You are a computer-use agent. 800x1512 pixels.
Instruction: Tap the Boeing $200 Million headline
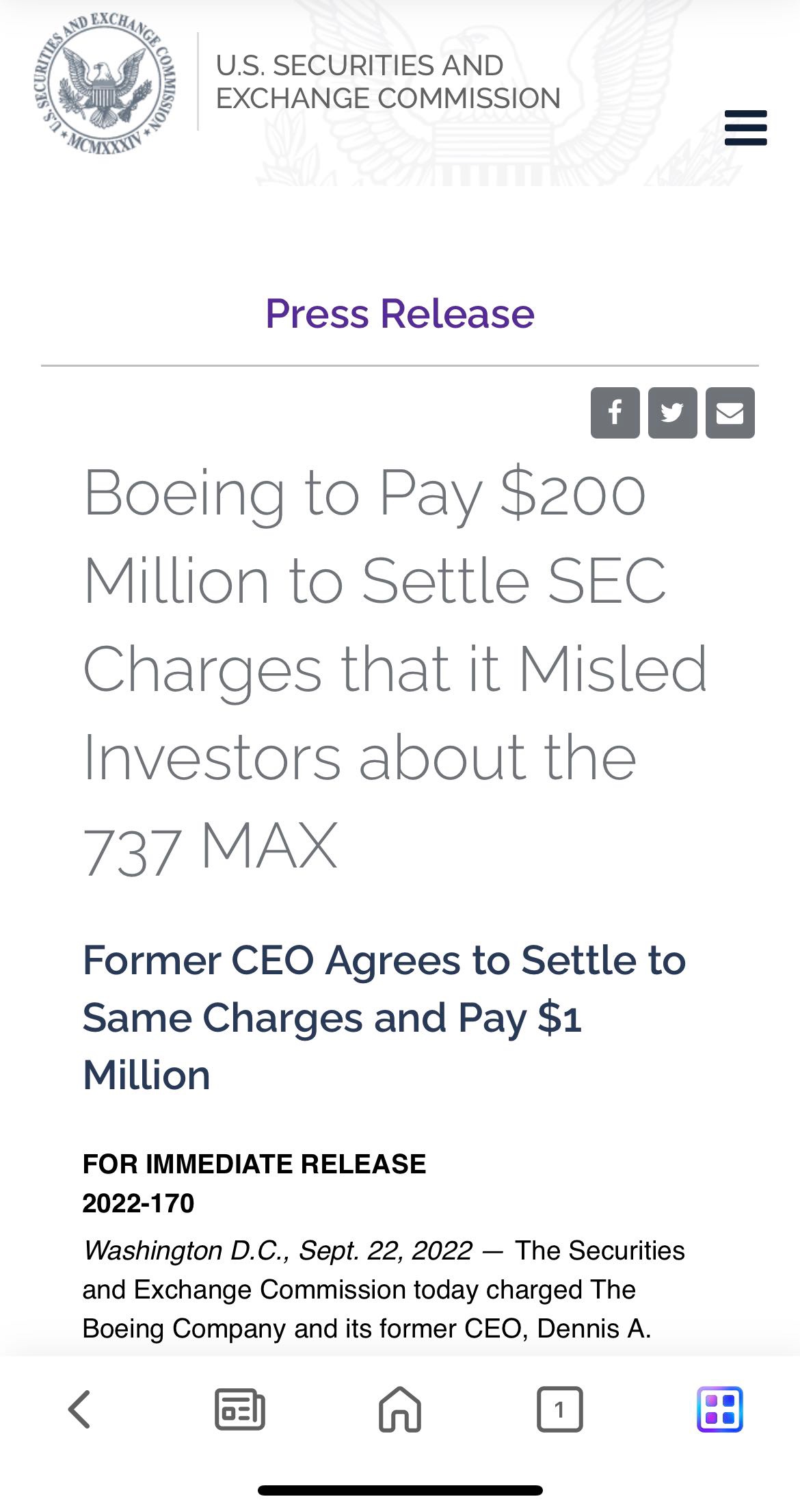click(393, 670)
